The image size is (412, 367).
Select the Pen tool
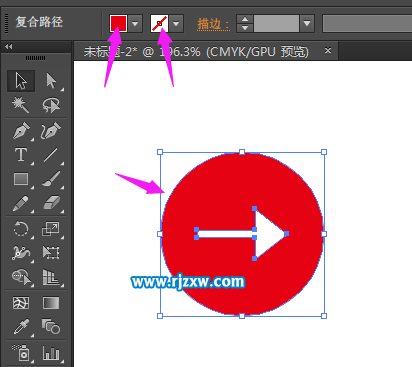tap(21, 131)
